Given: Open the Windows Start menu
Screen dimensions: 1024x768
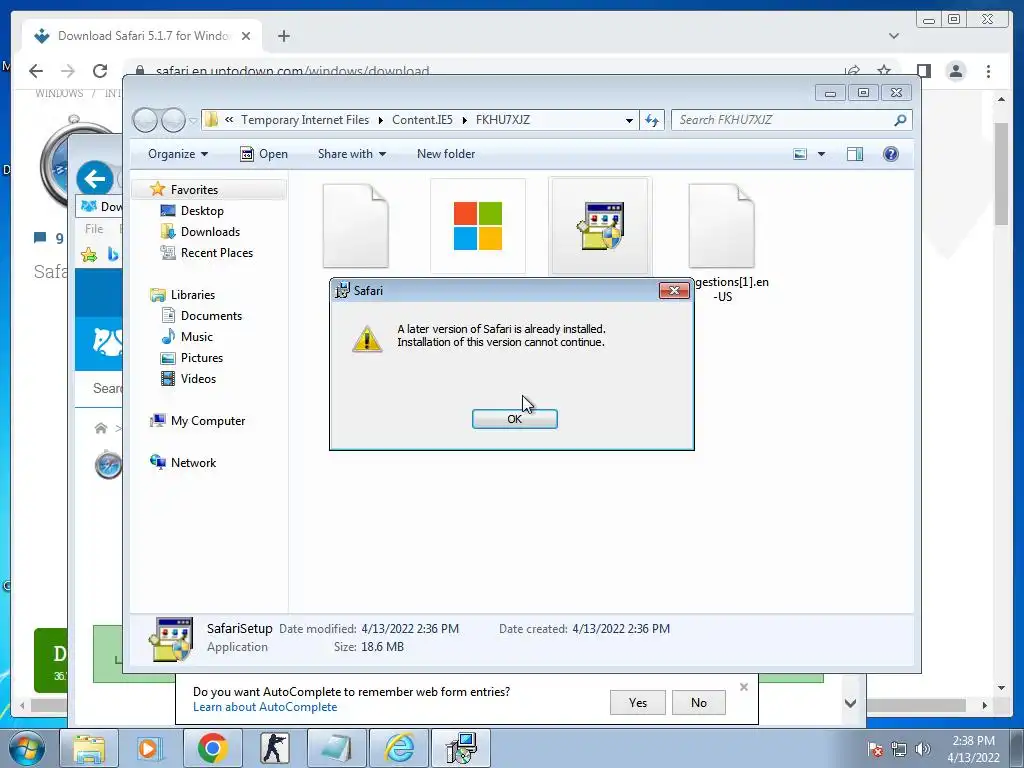Looking at the screenshot, I should (27, 748).
